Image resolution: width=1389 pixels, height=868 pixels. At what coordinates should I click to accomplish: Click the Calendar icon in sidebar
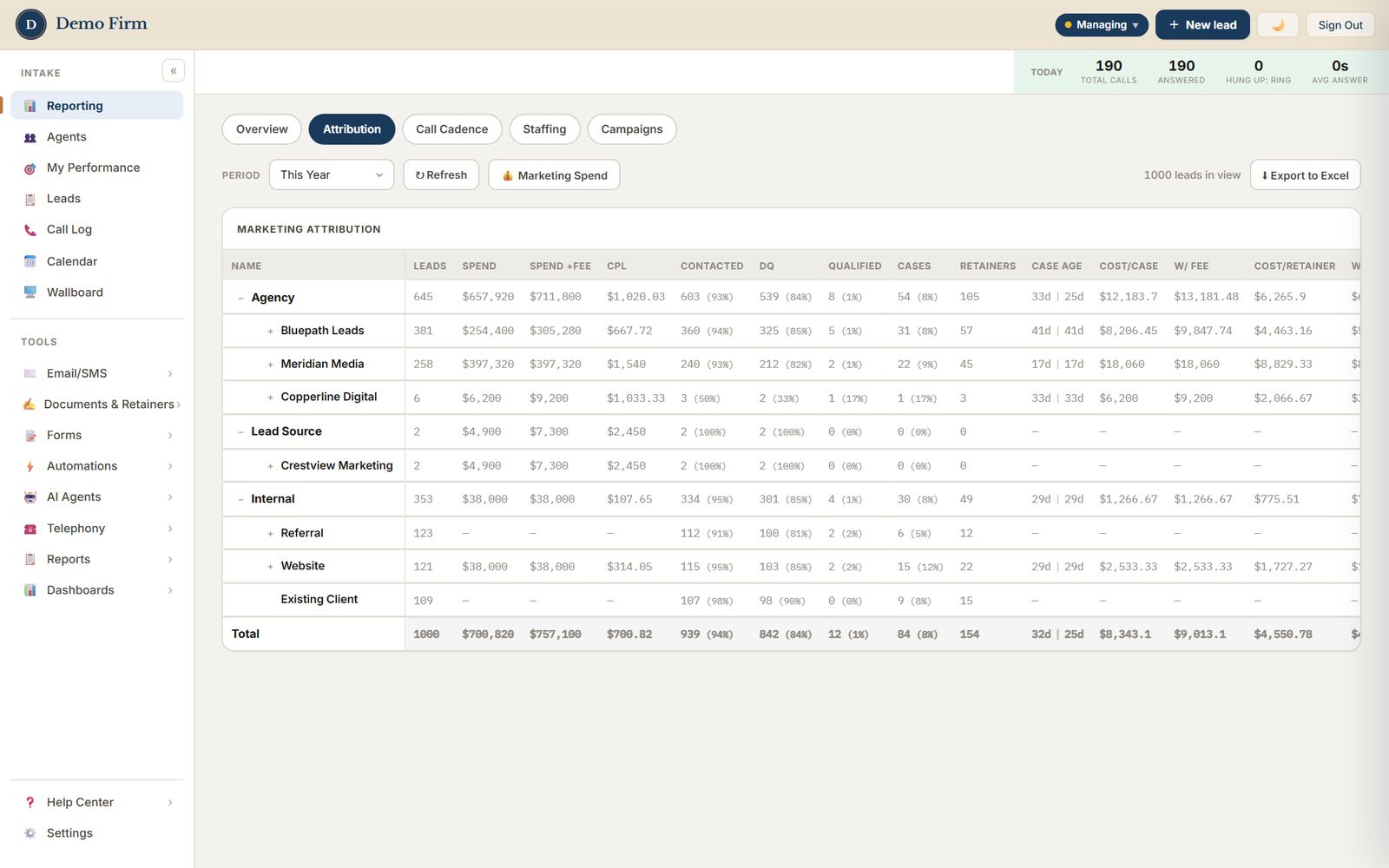[30, 261]
